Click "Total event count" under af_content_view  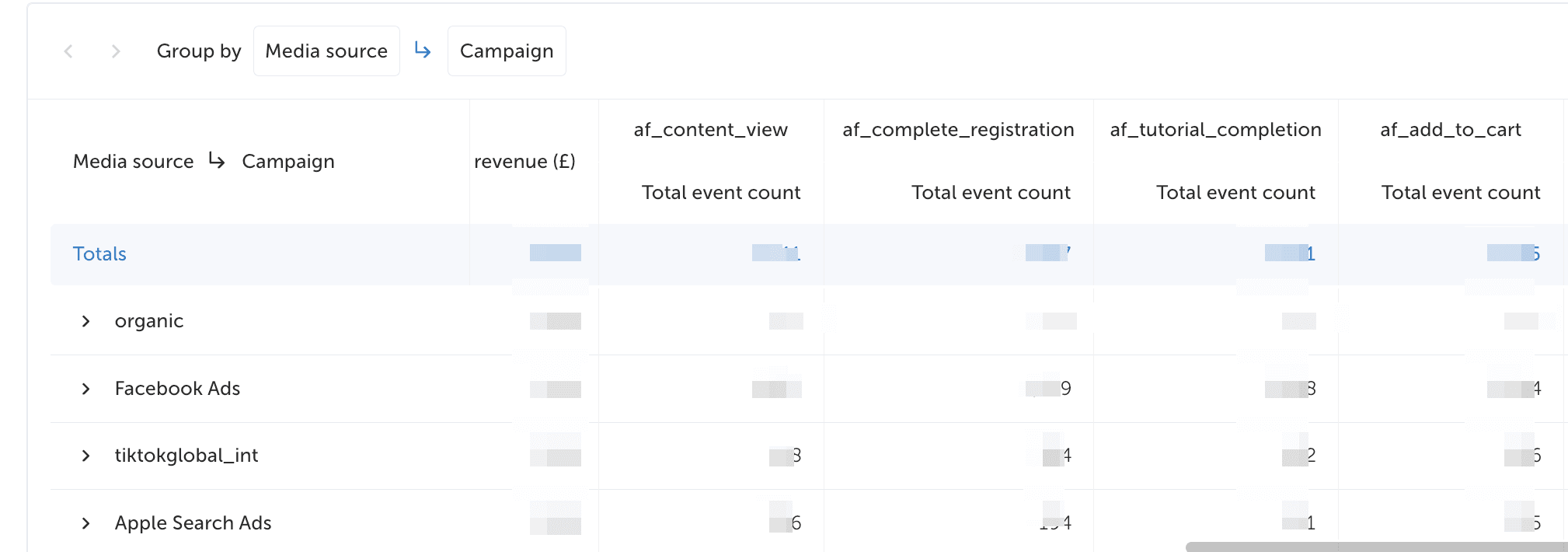tap(721, 193)
